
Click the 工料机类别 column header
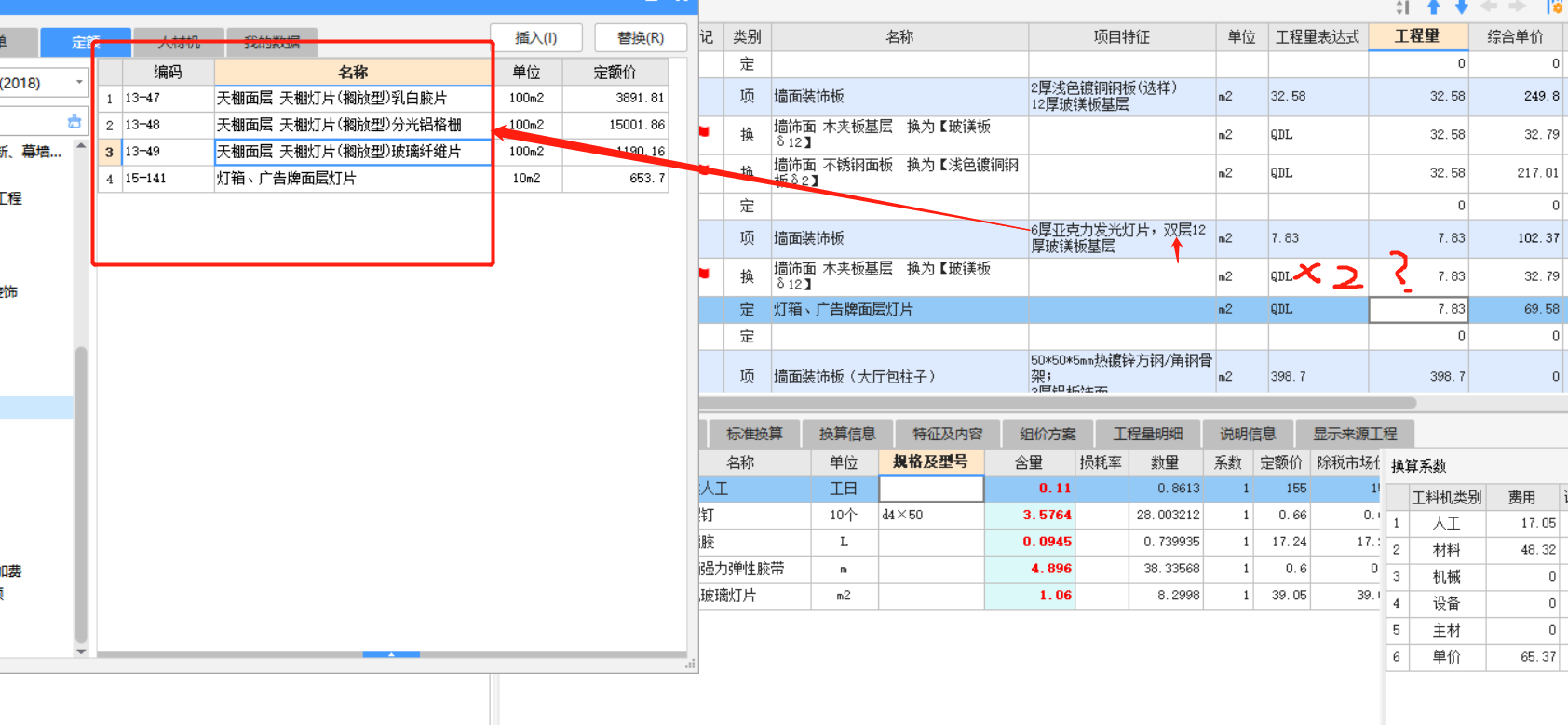point(1446,497)
